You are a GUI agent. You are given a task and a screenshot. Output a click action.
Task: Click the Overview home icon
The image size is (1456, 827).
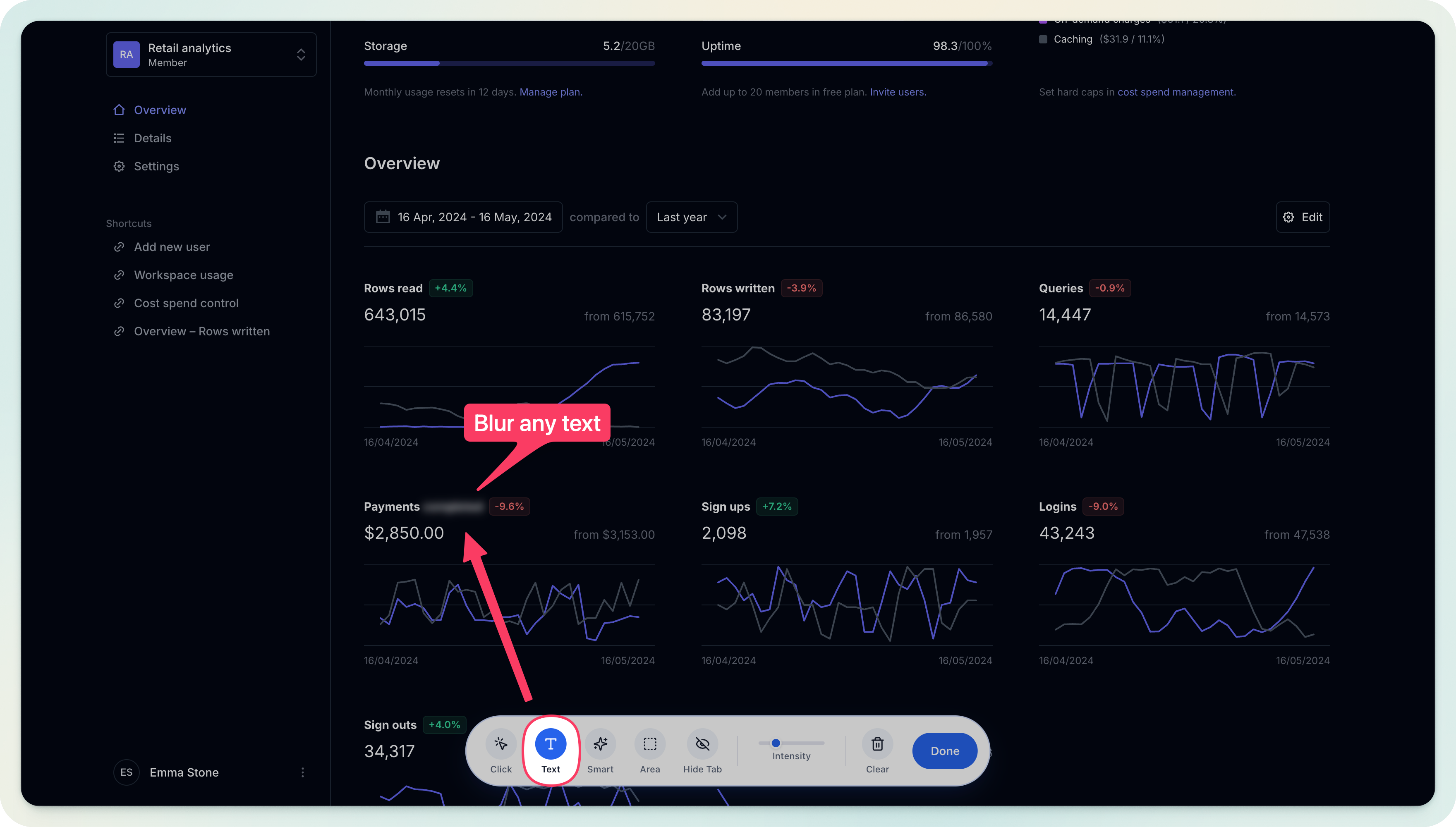(x=119, y=110)
